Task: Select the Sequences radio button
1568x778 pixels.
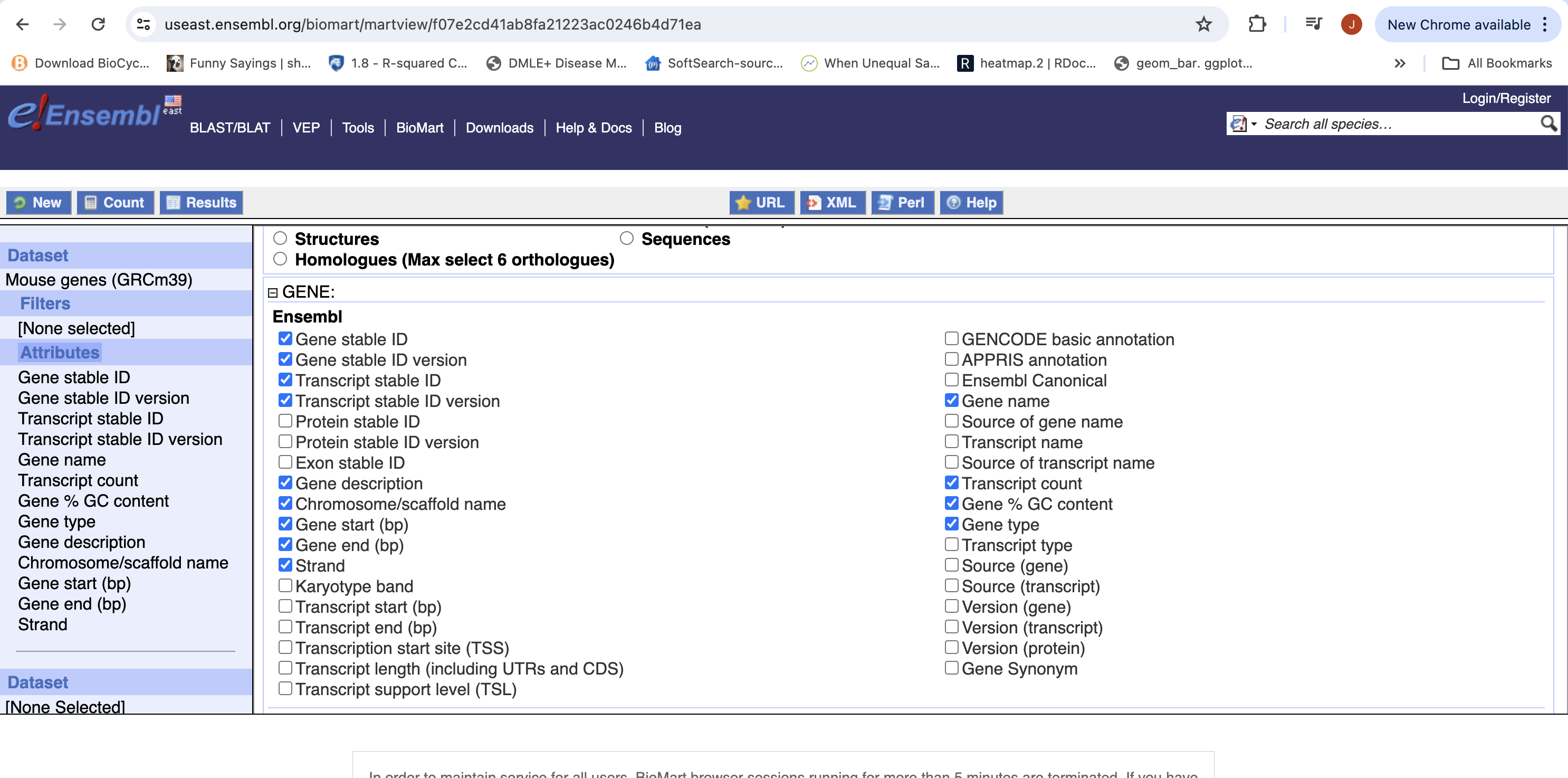Action: point(626,239)
